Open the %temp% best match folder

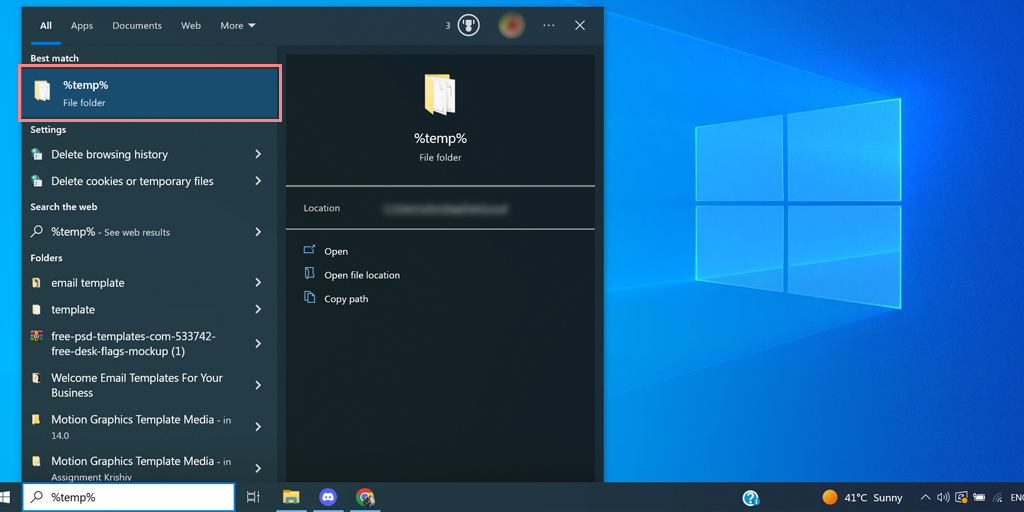pos(151,93)
